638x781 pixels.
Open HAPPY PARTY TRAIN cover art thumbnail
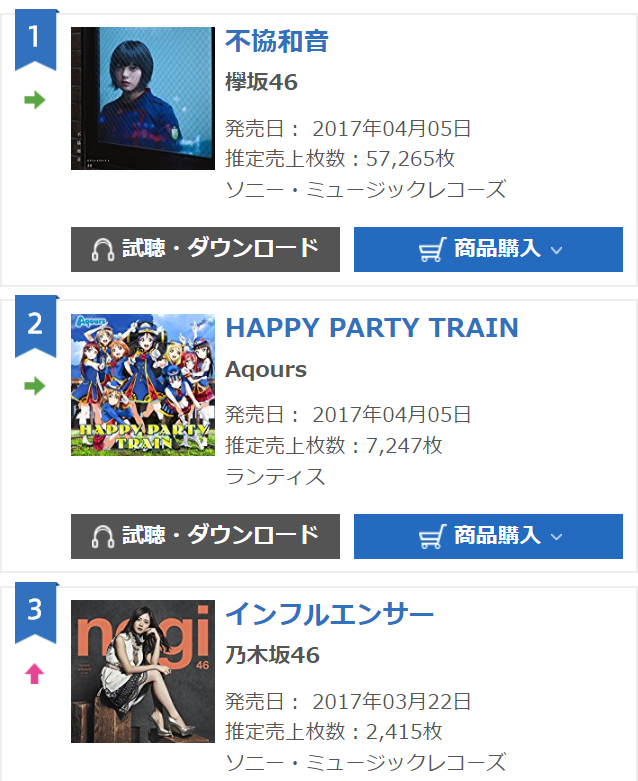click(x=143, y=385)
